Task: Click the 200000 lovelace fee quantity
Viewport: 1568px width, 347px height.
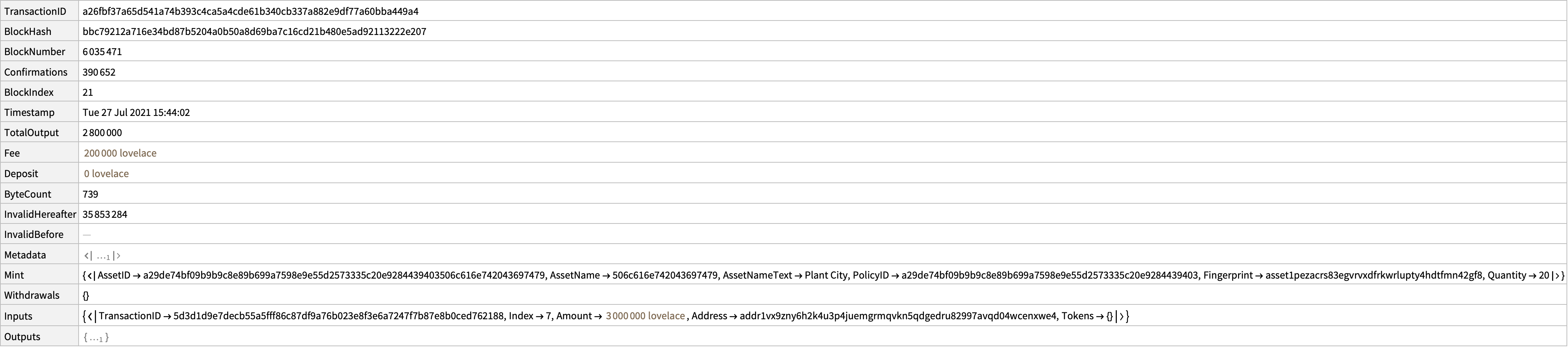Action: pyautogui.click(x=120, y=154)
